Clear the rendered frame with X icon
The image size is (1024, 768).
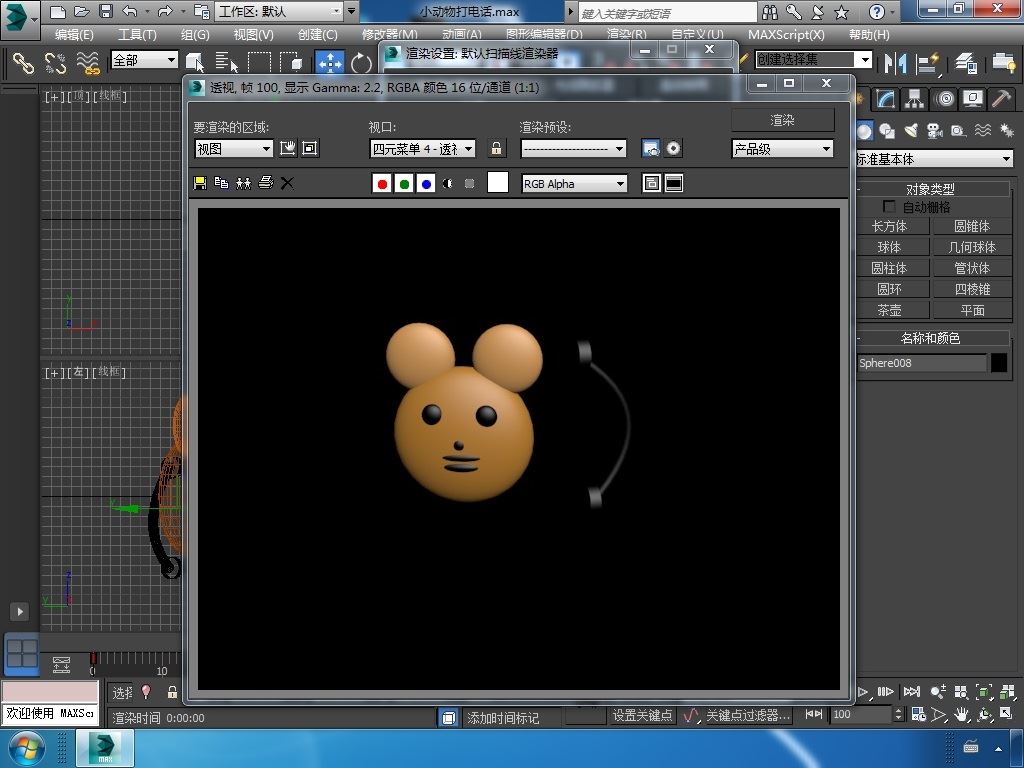[x=287, y=184]
